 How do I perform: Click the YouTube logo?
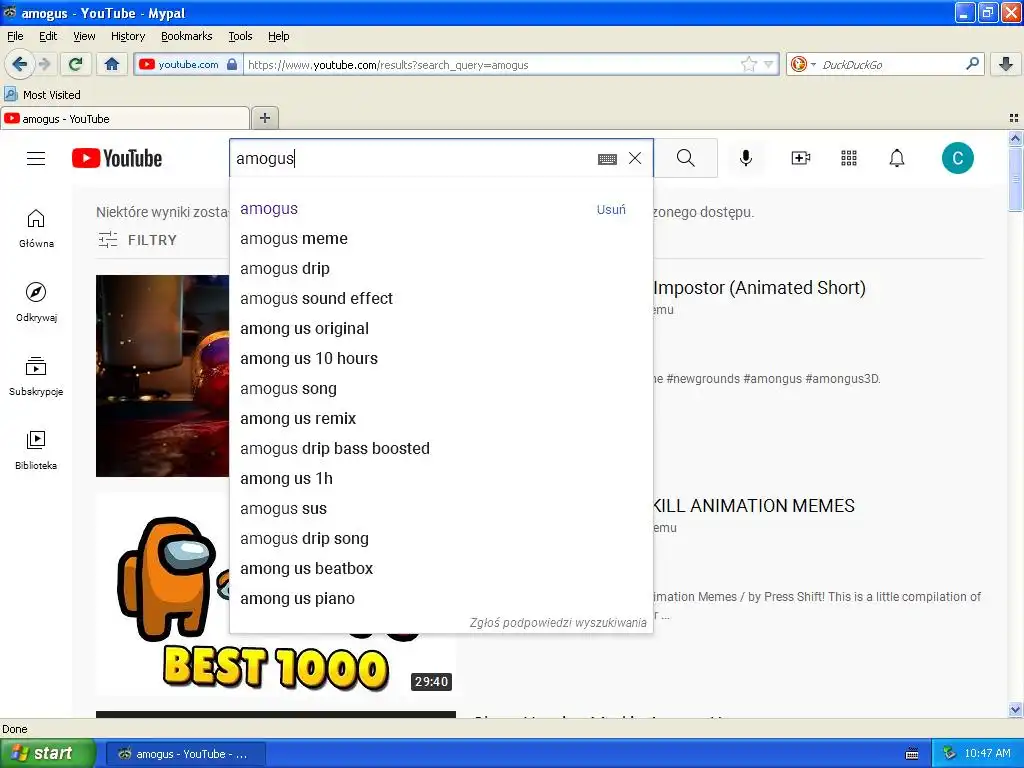tap(117, 159)
